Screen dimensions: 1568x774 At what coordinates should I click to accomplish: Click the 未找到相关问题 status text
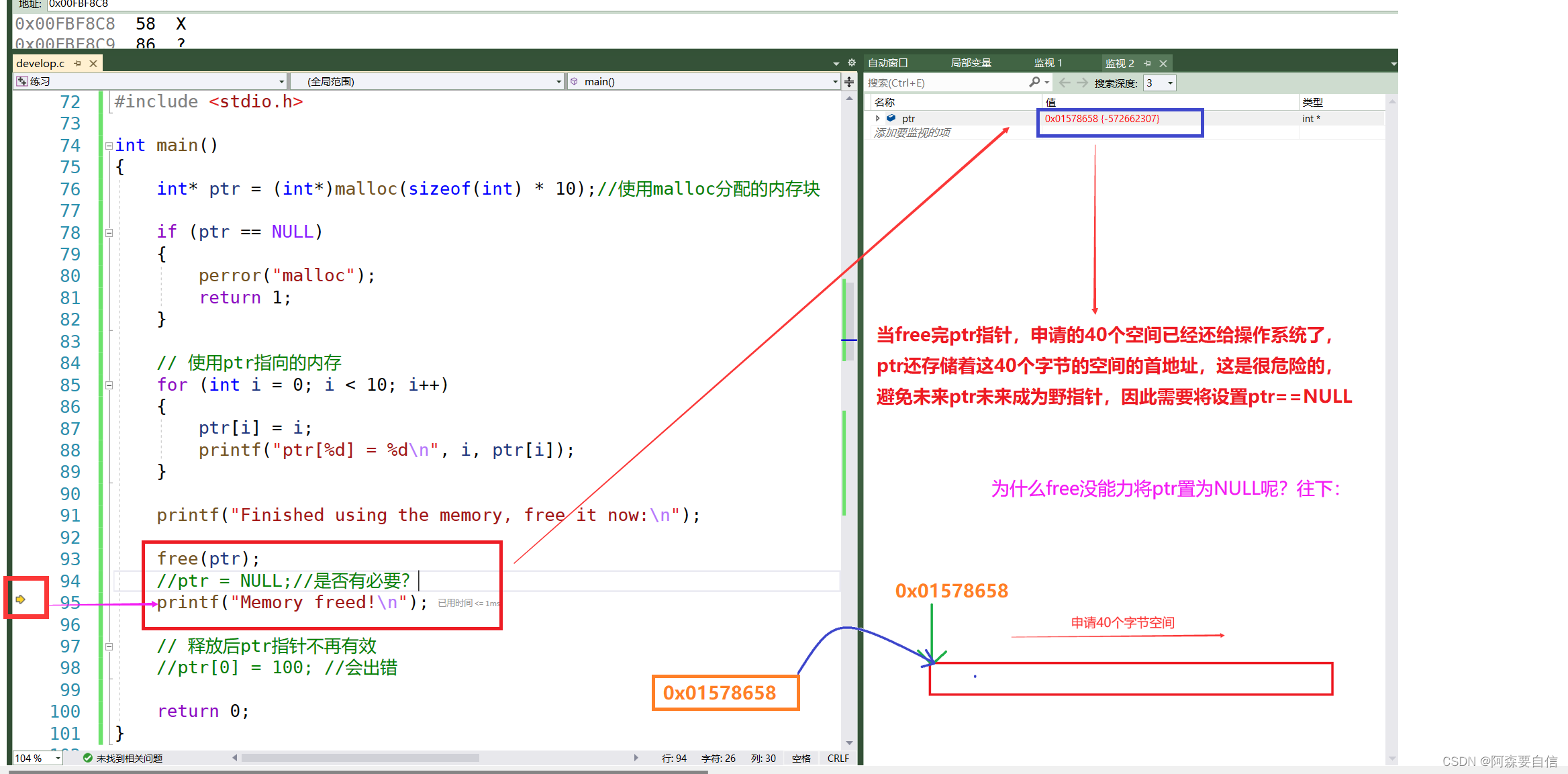pos(130,759)
